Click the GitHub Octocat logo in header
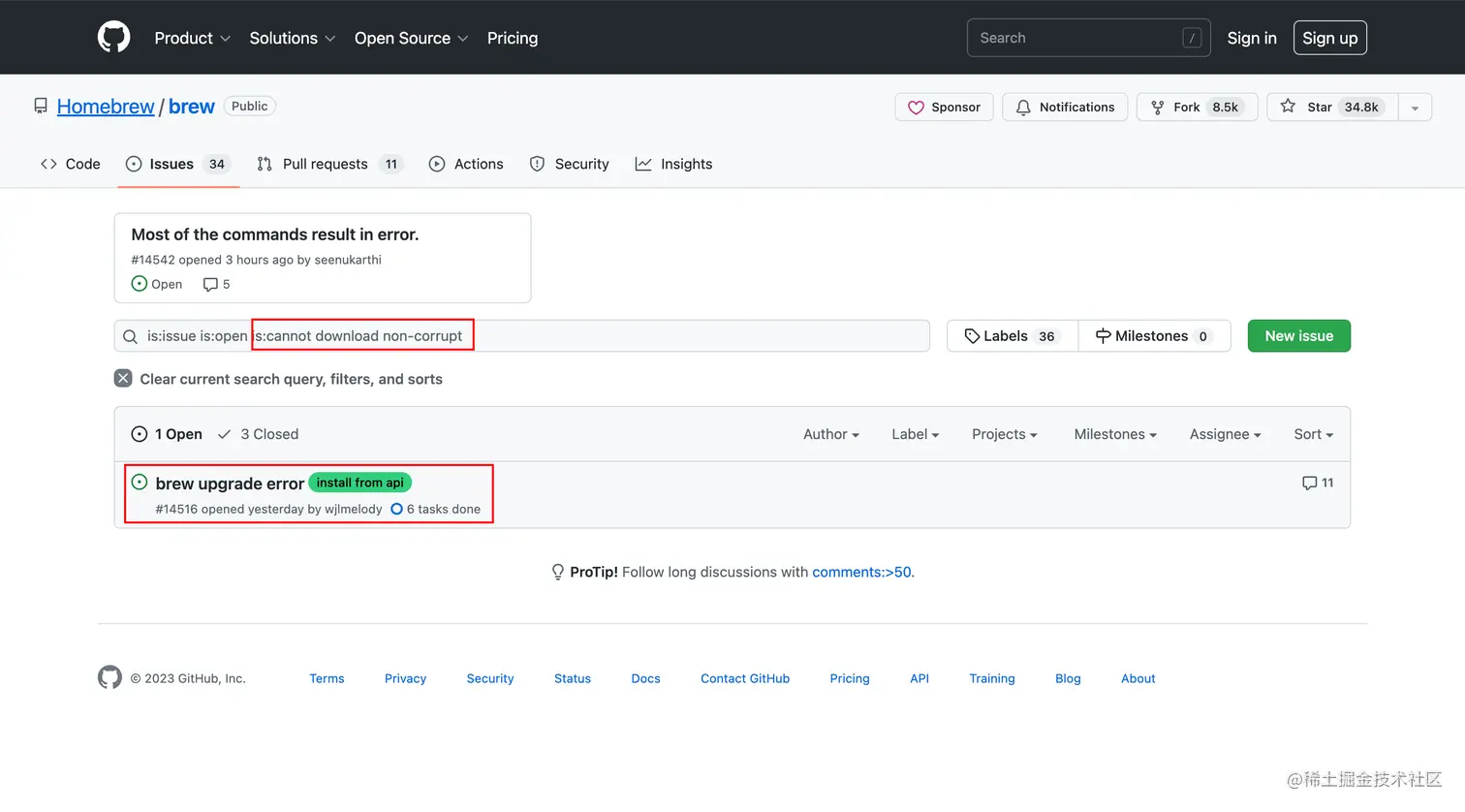 coord(113,38)
